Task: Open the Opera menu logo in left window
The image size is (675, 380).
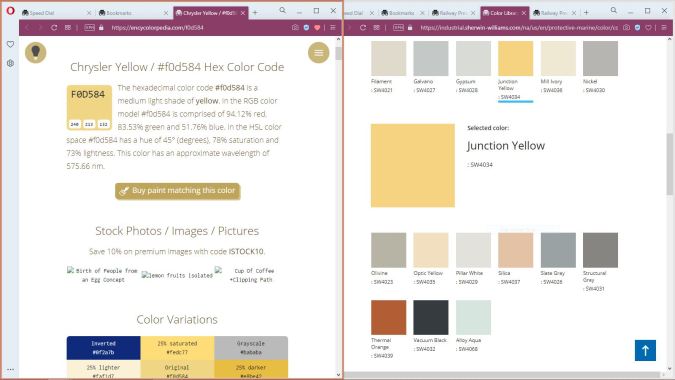Action: click(10, 10)
